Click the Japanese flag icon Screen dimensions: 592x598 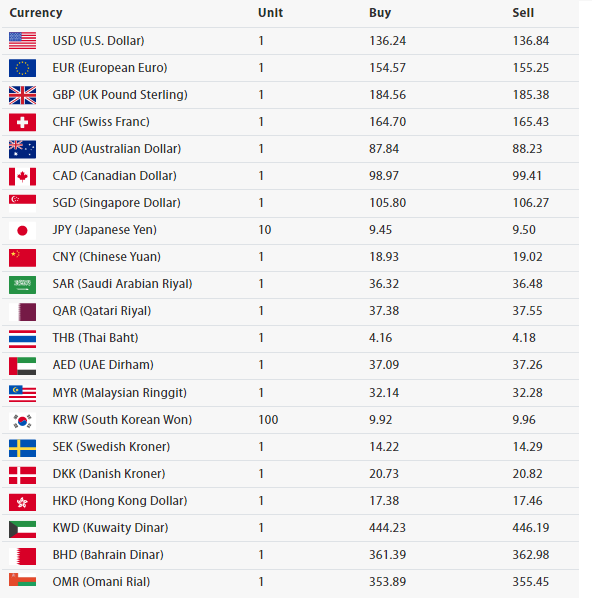(x=23, y=230)
